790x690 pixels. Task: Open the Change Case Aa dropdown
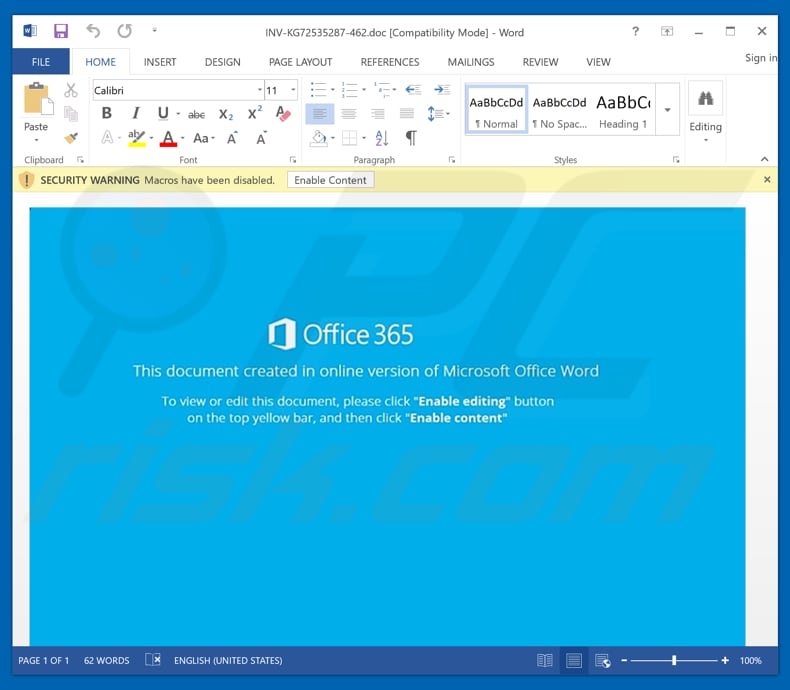pyautogui.click(x=204, y=138)
